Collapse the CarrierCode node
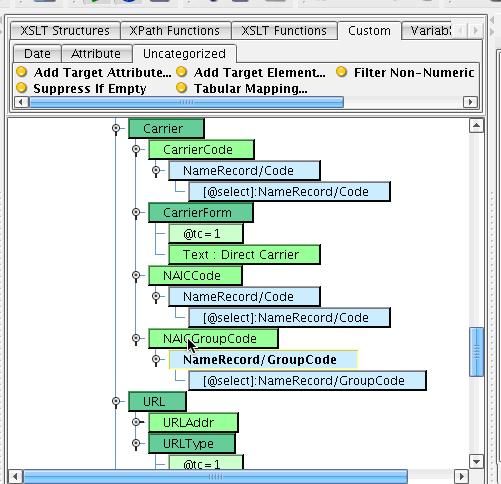Viewport: 501px width, 484px height. (x=136, y=149)
